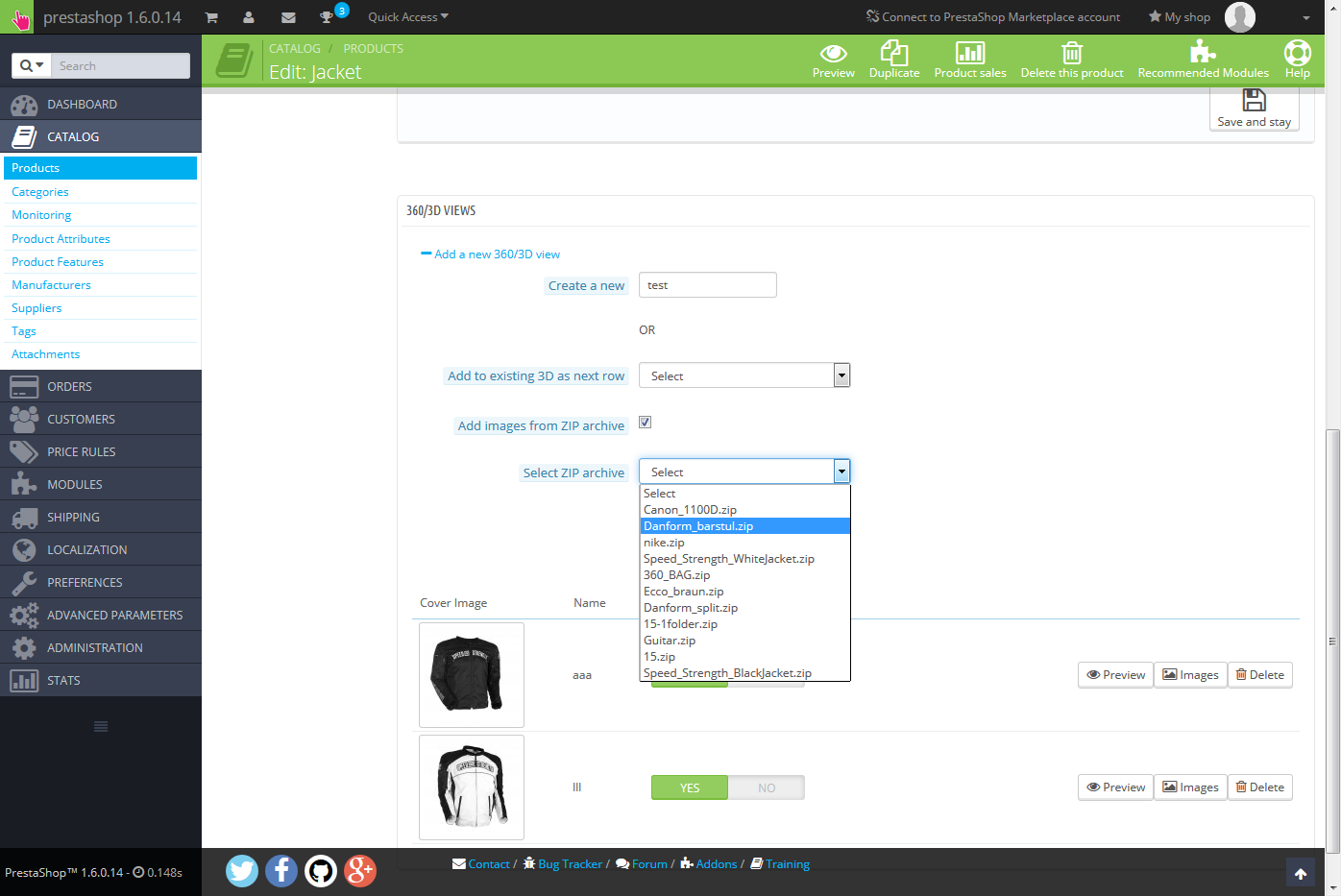Set NO toggle for the III row
1341x896 pixels.
click(x=767, y=787)
